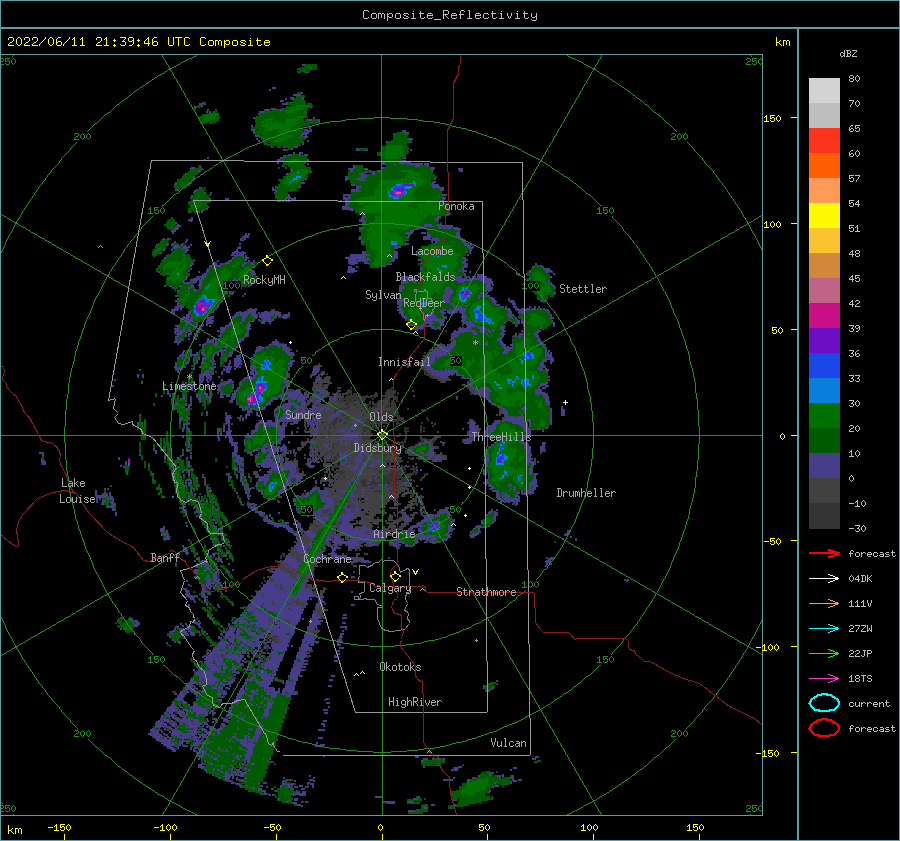Click the red forecast ellipse legend icon
Viewport: 900px width, 841px height.
(x=824, y=728)
